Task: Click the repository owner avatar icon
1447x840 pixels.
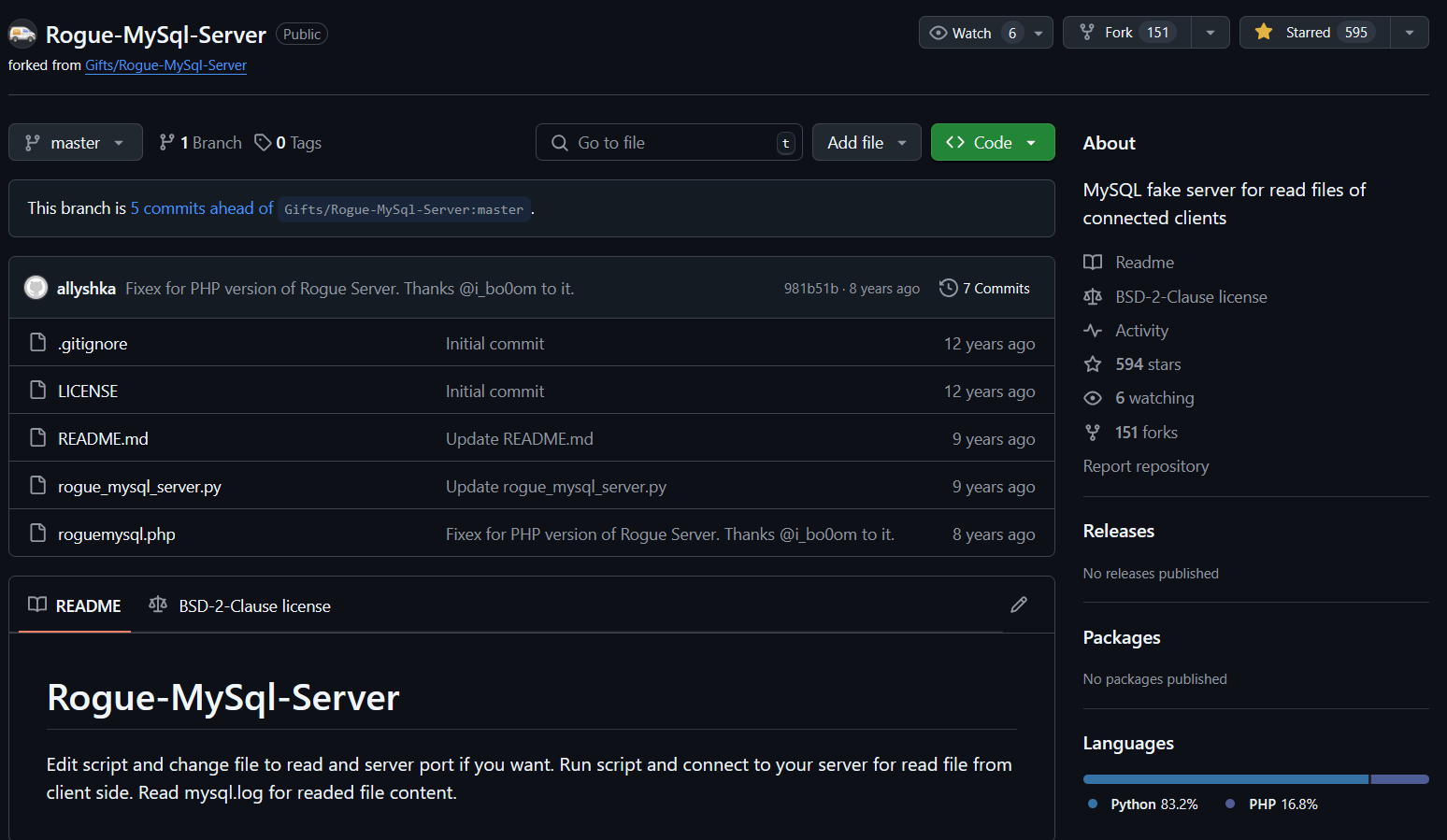Action: click(22, 35)
